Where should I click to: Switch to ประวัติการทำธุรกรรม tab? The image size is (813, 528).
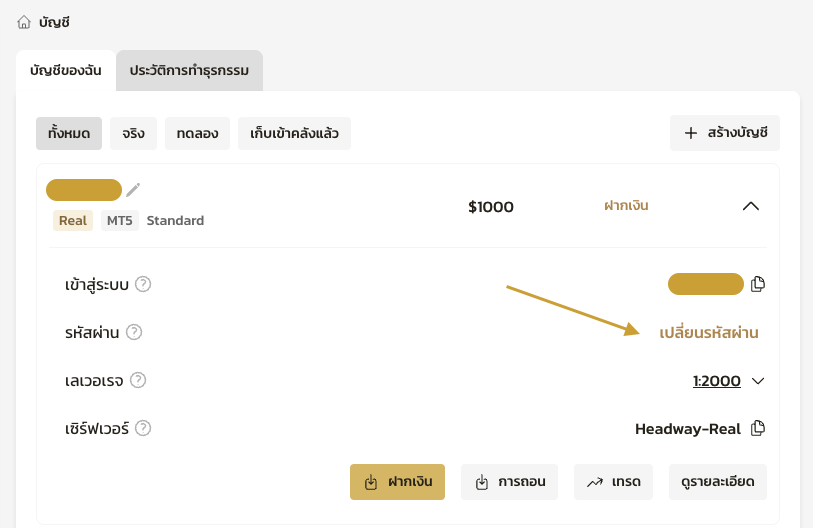(189, 71)
